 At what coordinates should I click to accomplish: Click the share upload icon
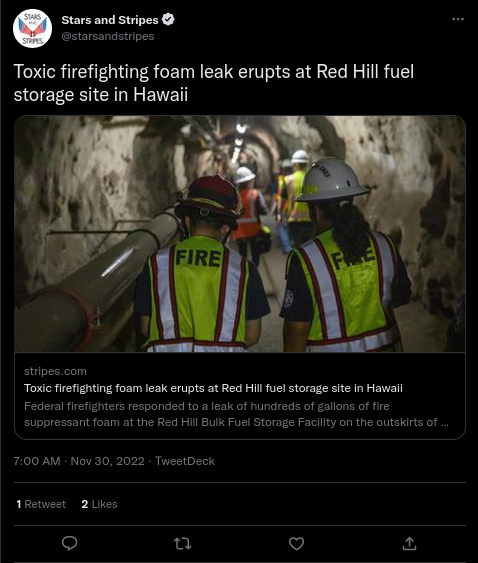(409, 543)
